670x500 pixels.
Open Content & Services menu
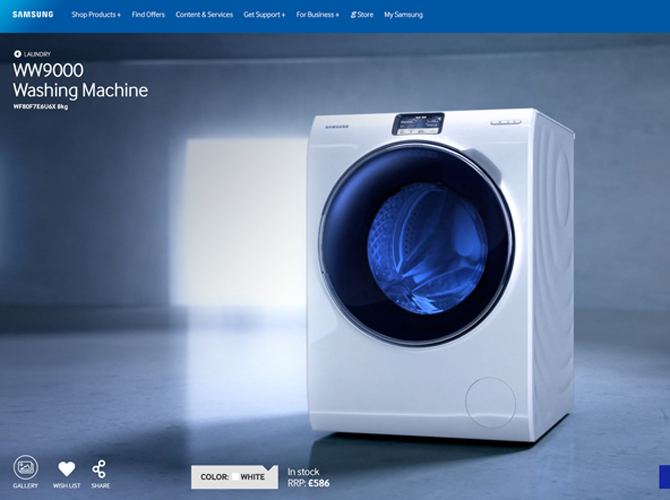pyautogui.click(x=204, y=15)
